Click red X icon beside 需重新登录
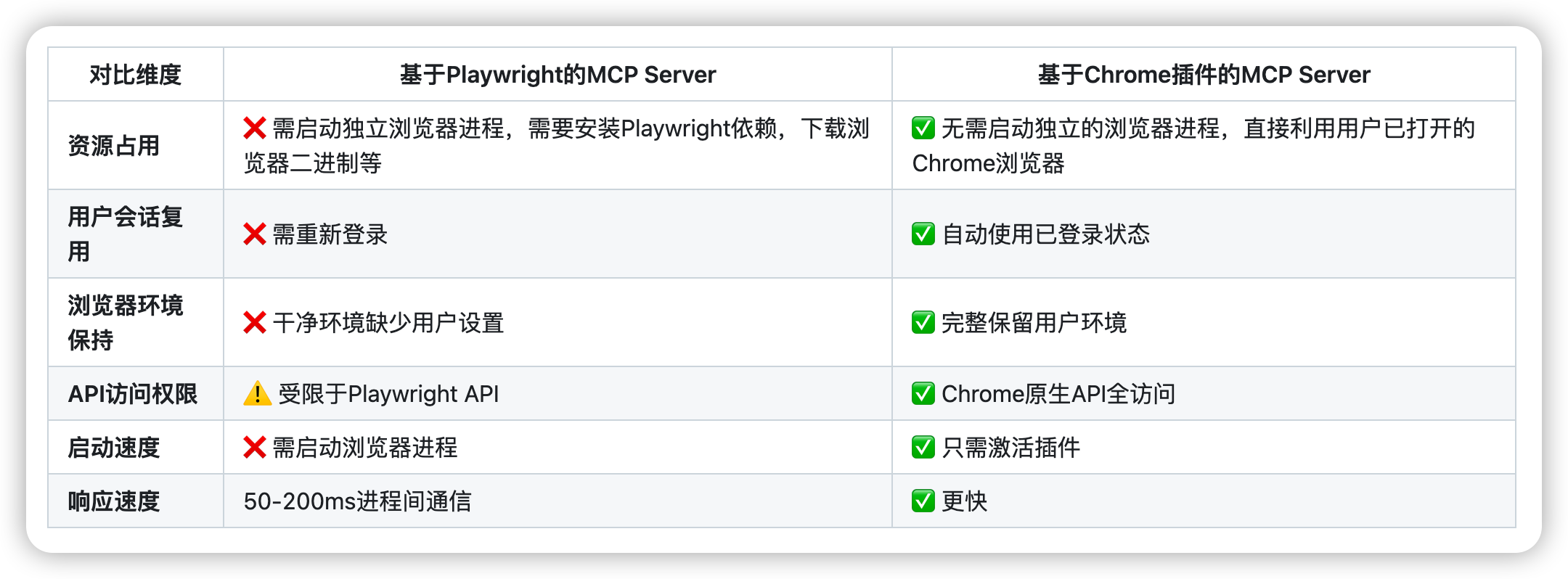Image resolution: width=1568 pixels, height=579 pixels. [255, 234]
